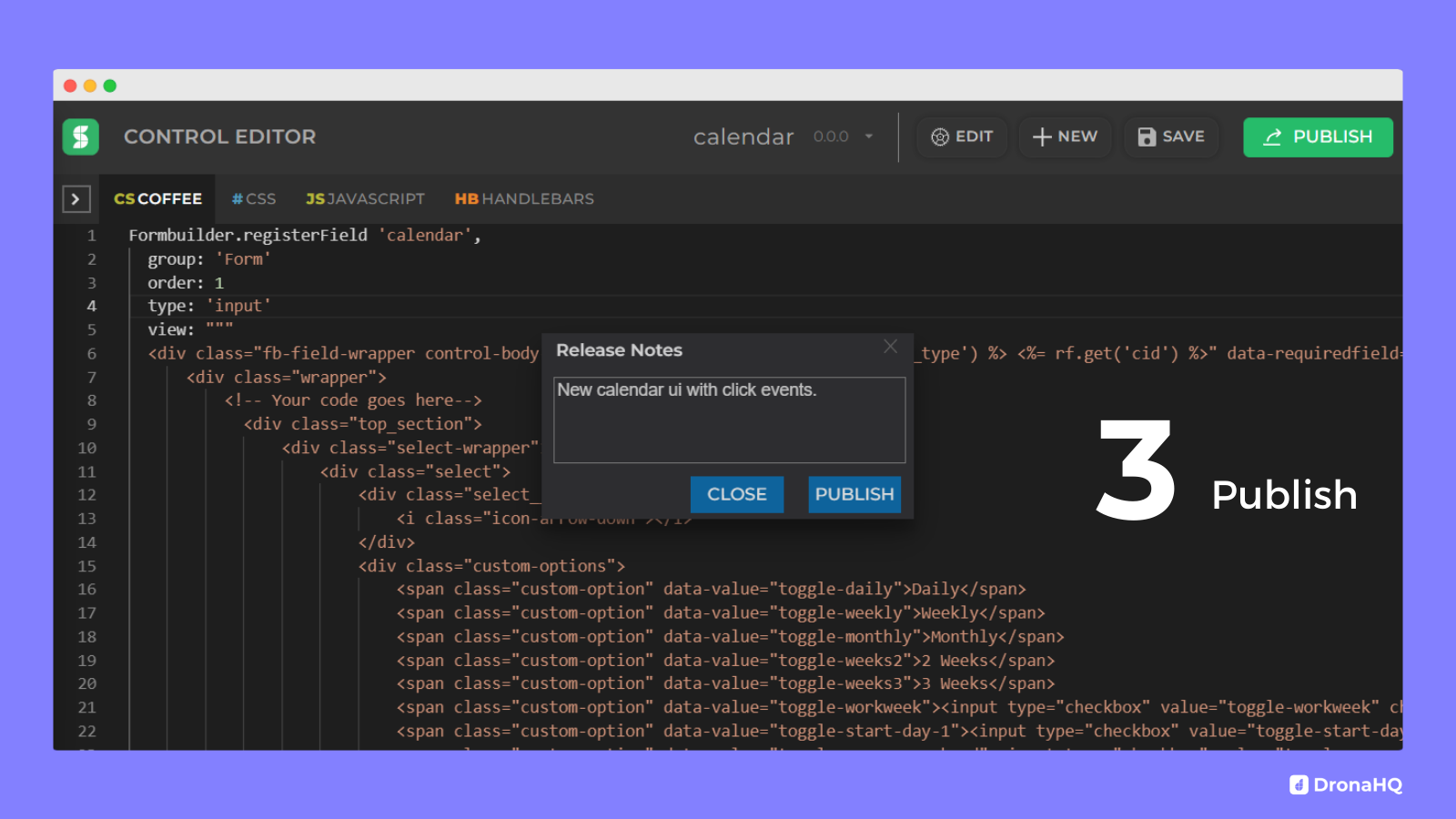Click line number 4 in the gutter
Viewport: 1456px width, 819px height.
point(91,306)
